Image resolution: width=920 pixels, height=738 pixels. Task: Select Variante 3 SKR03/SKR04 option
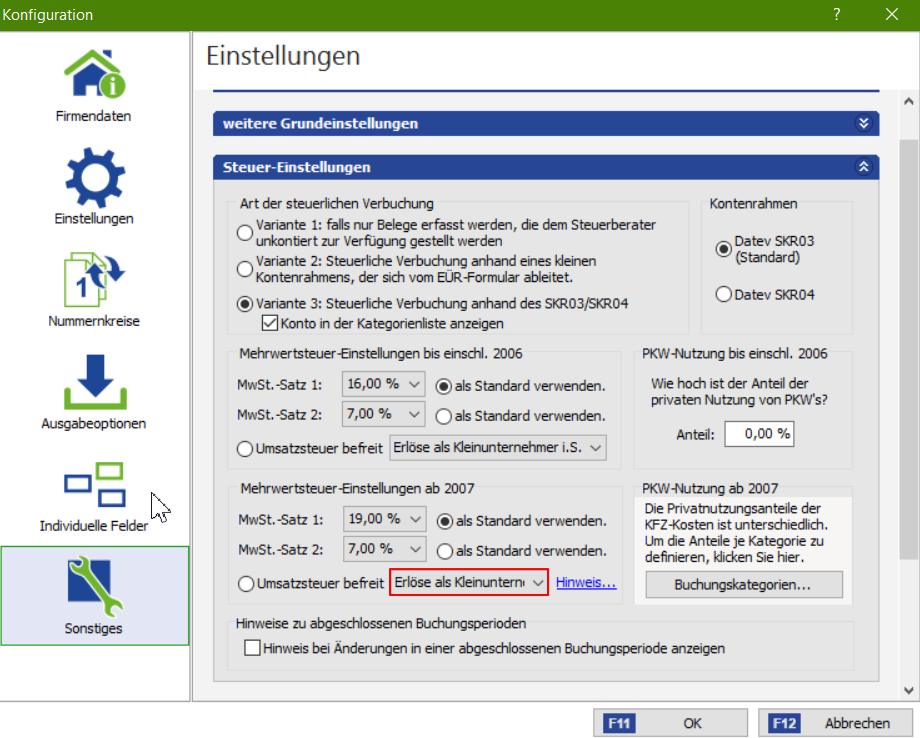pos(245,304)
